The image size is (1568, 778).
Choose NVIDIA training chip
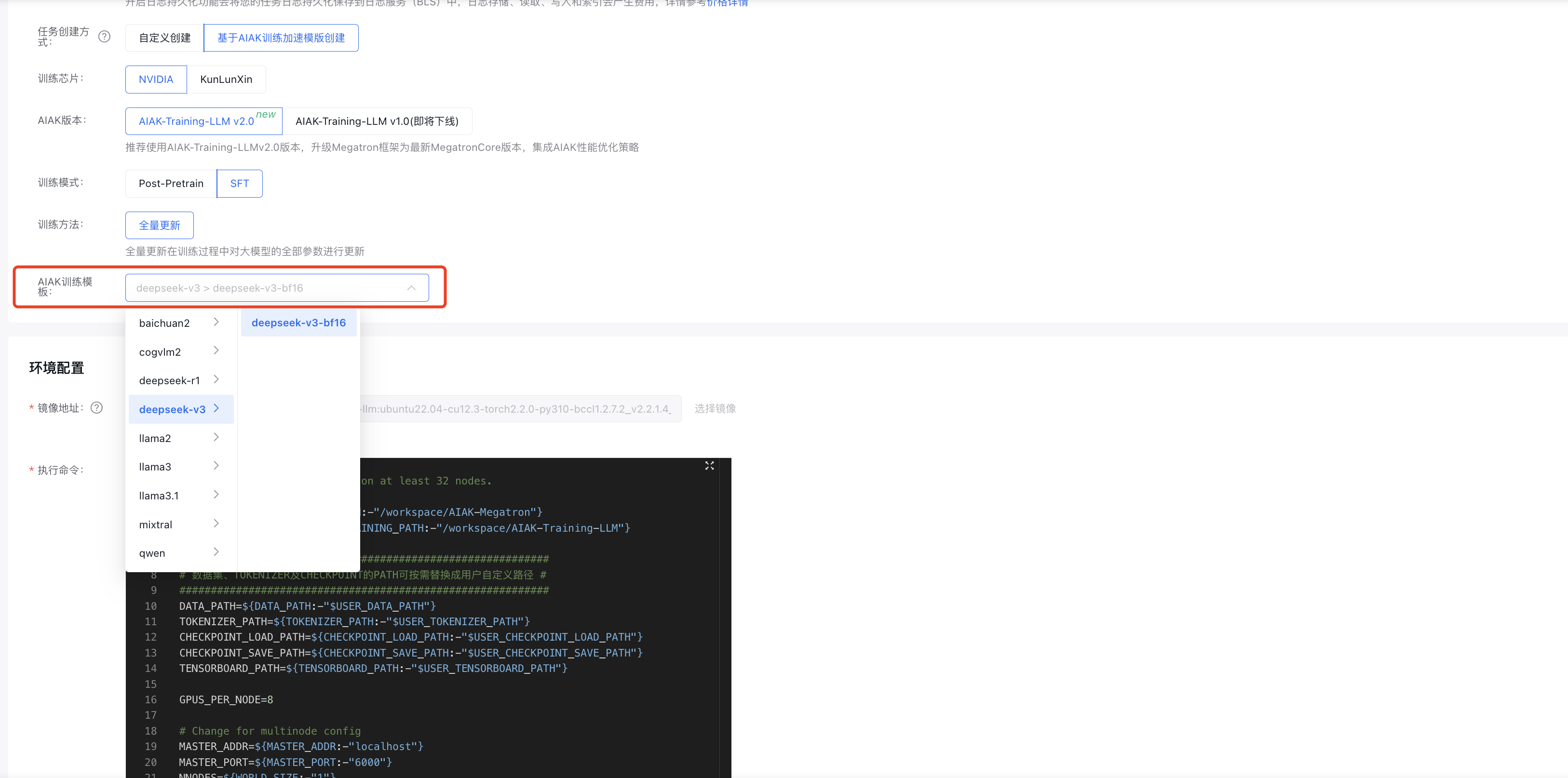click(156, 79)
